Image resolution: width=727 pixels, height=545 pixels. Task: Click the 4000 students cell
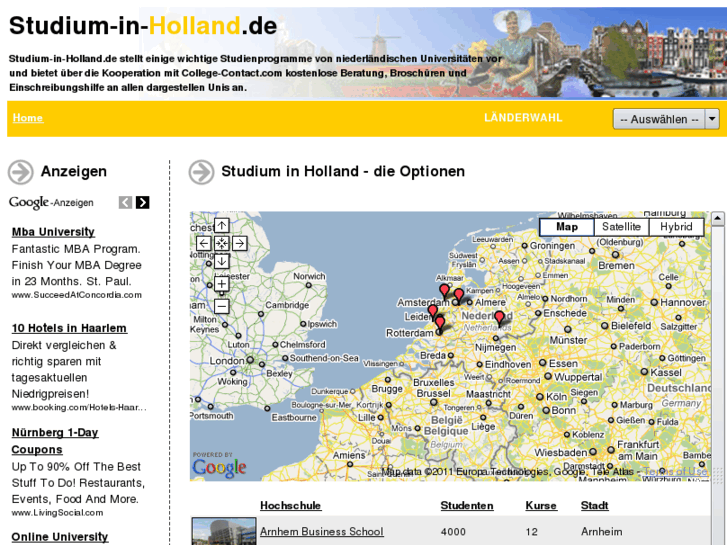[453, 532]
